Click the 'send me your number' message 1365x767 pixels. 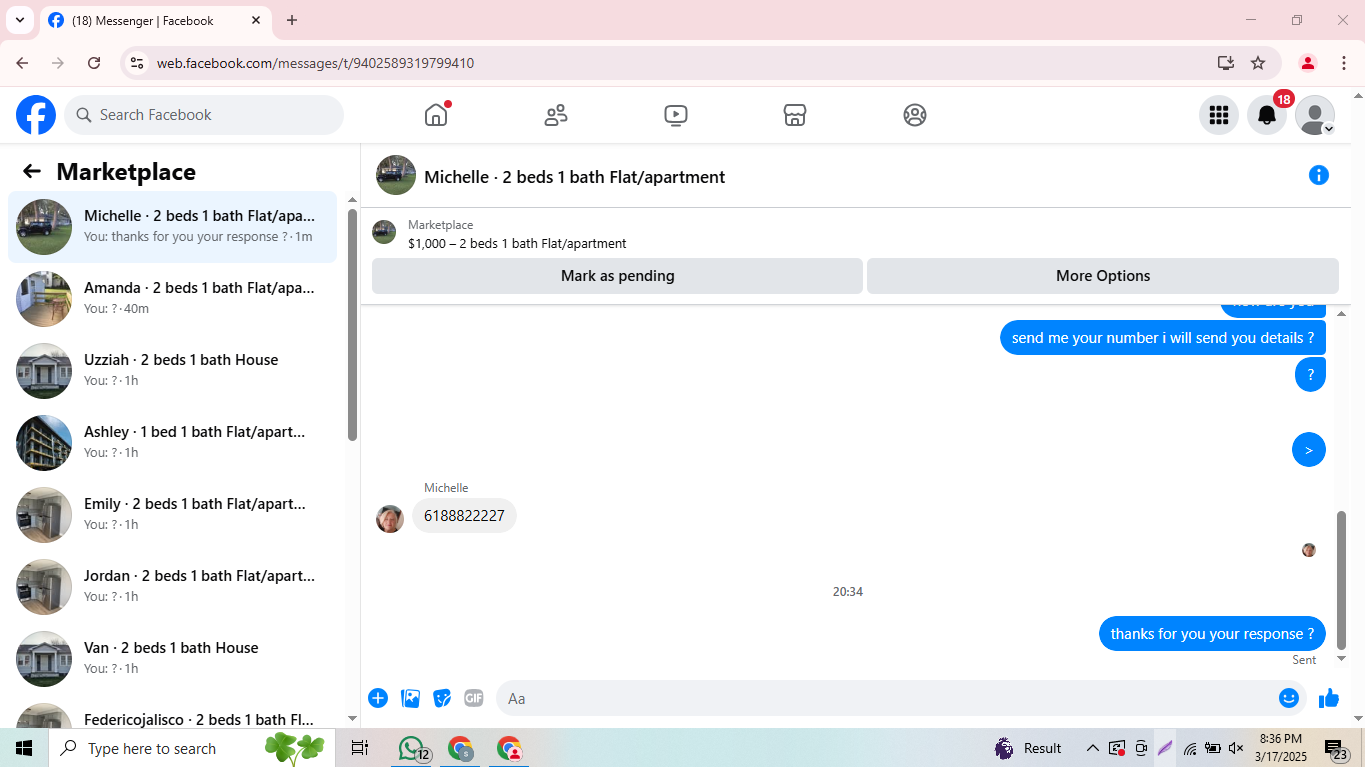click(x=1163, y=338)
